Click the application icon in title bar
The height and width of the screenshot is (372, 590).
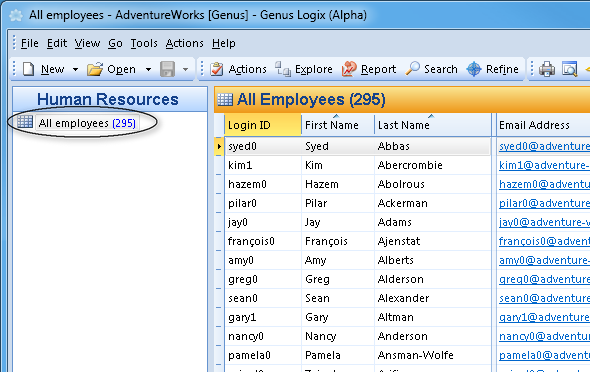(16, 15)
